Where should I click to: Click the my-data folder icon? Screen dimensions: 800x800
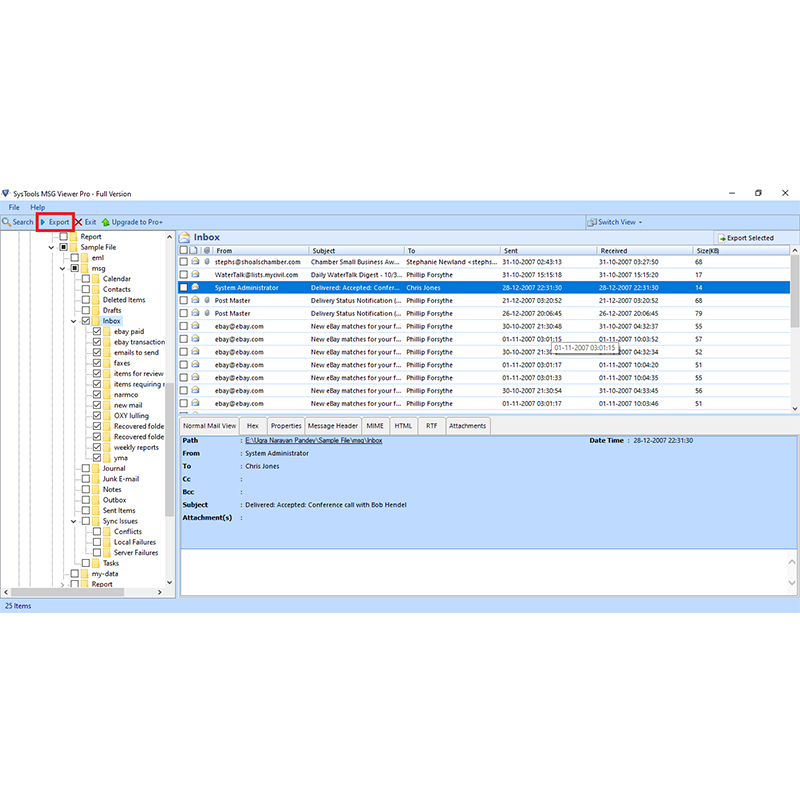(x=85, y=573)
